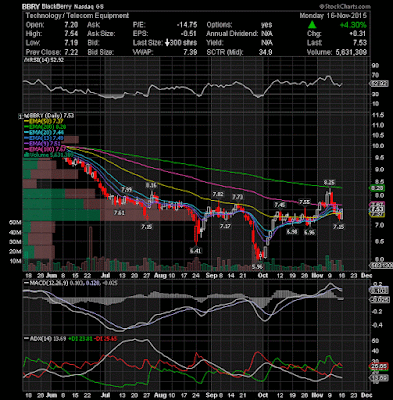The image size is (393, 400).
Task: Click the 7.82 price annotation in September
Action: click(x=218, y=194)
